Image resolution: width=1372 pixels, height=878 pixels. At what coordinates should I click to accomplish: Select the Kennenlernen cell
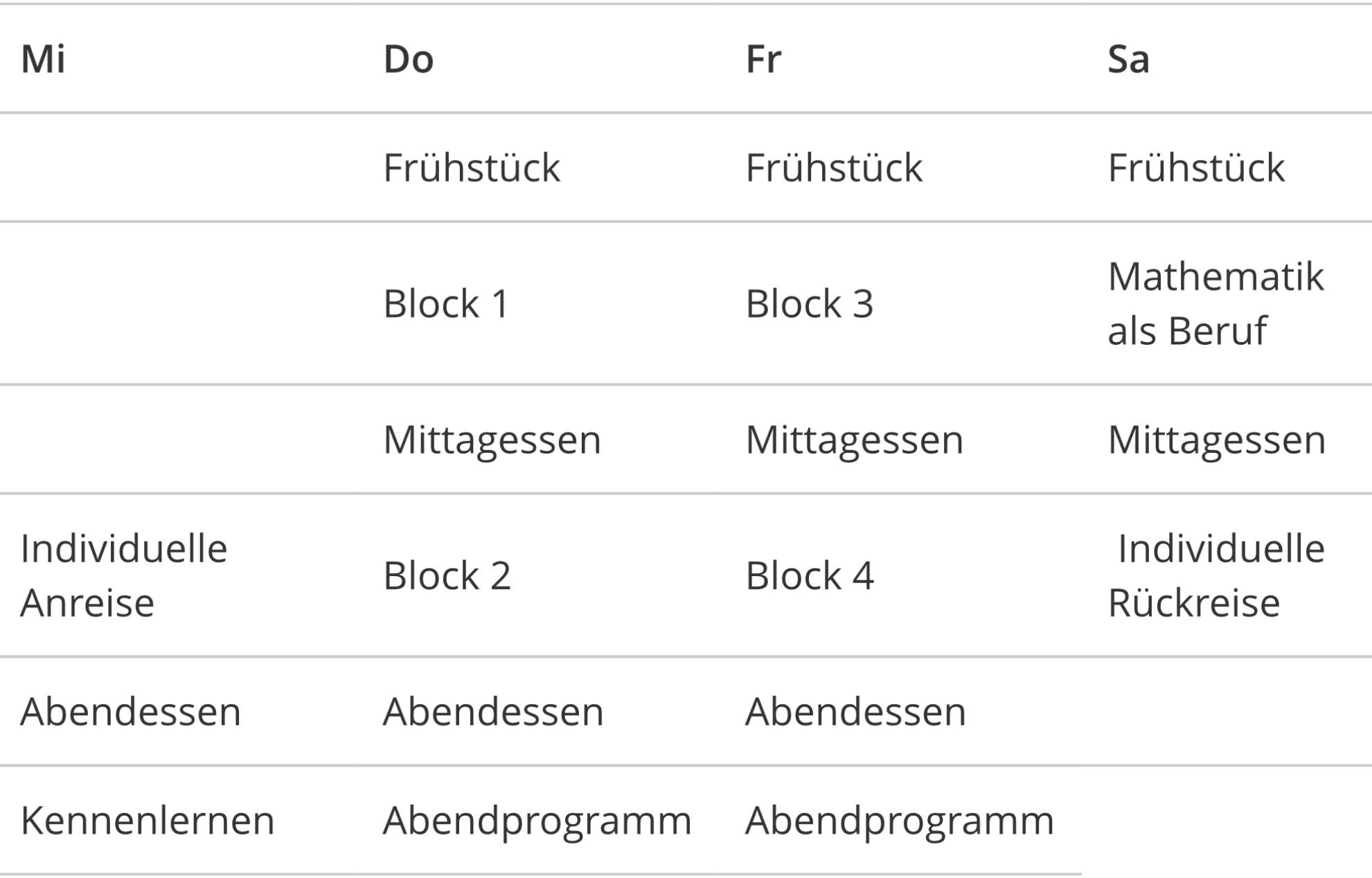(148, 821)
